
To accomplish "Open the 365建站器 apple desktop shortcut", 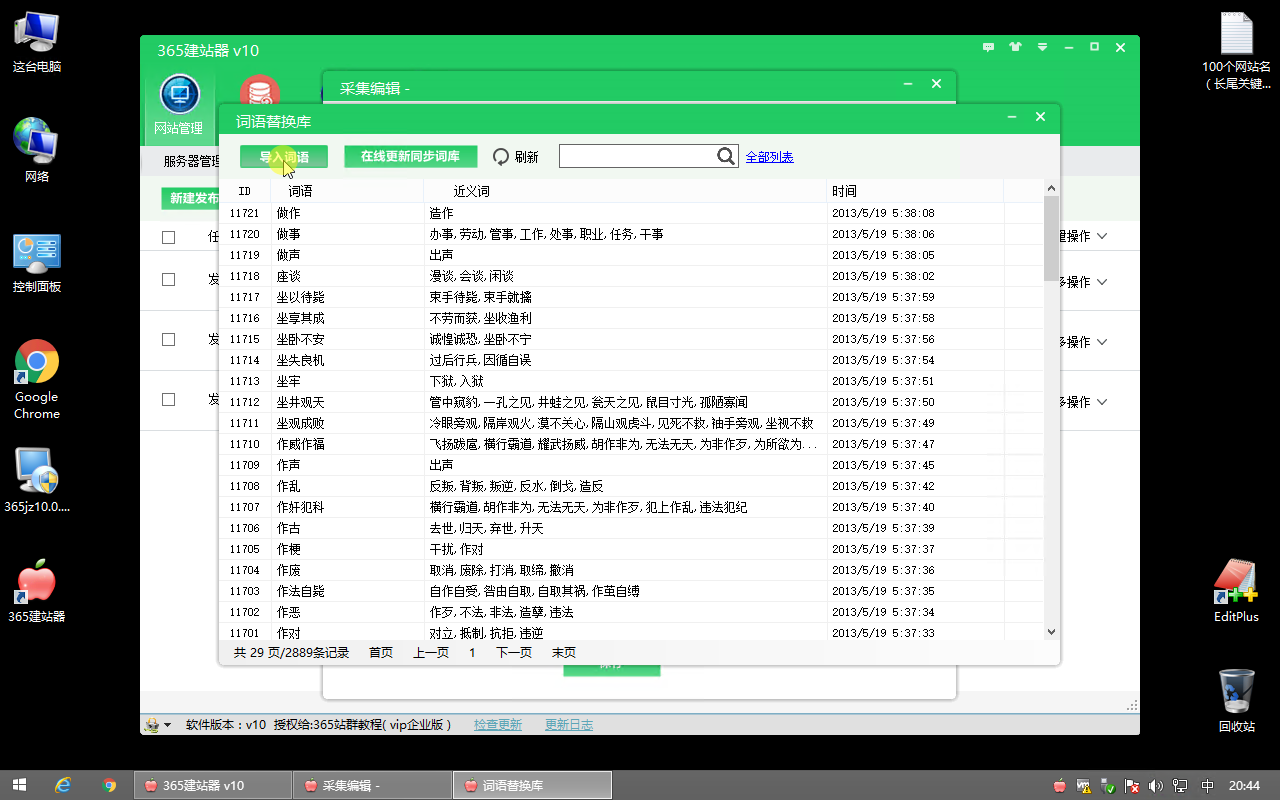I will coord(37,592).
